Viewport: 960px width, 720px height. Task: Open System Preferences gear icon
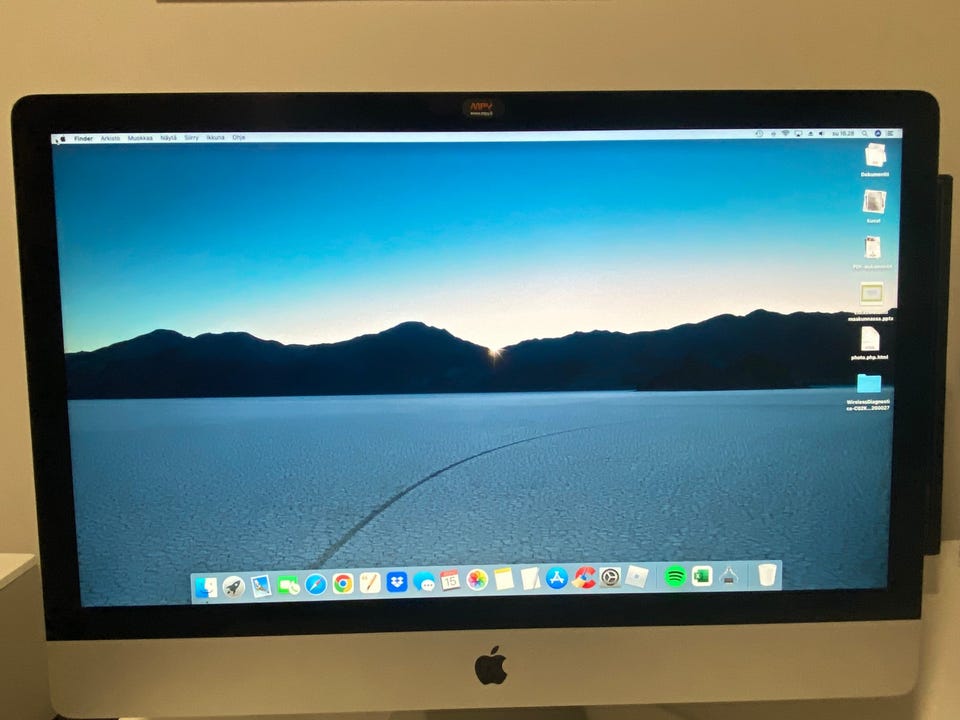610,577
